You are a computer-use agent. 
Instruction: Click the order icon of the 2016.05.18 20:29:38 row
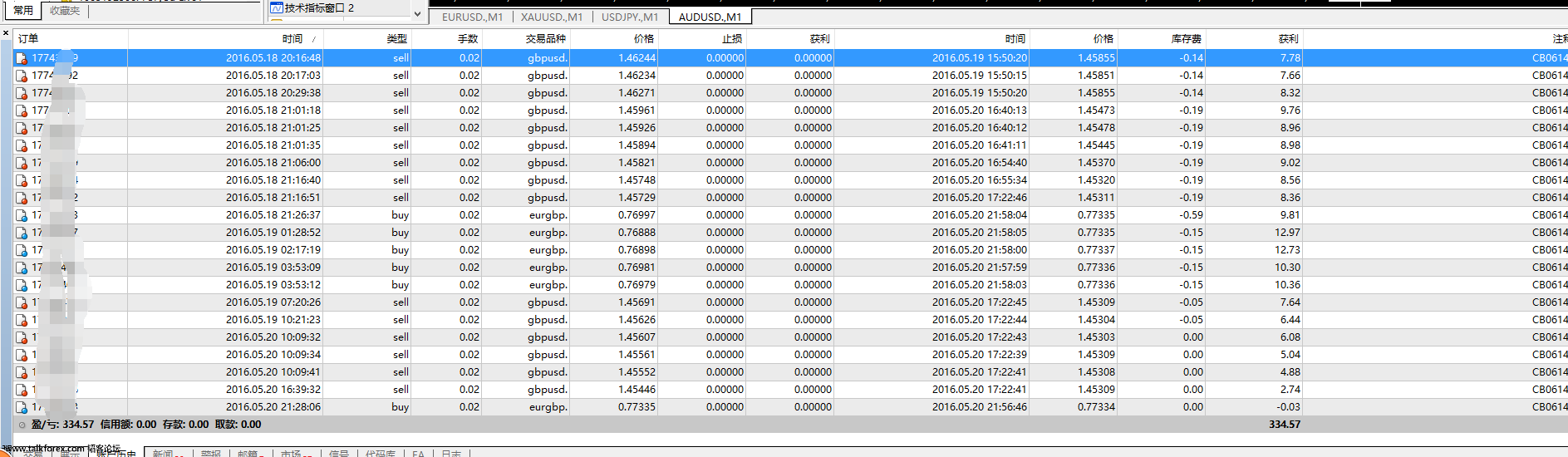(22, 93)
